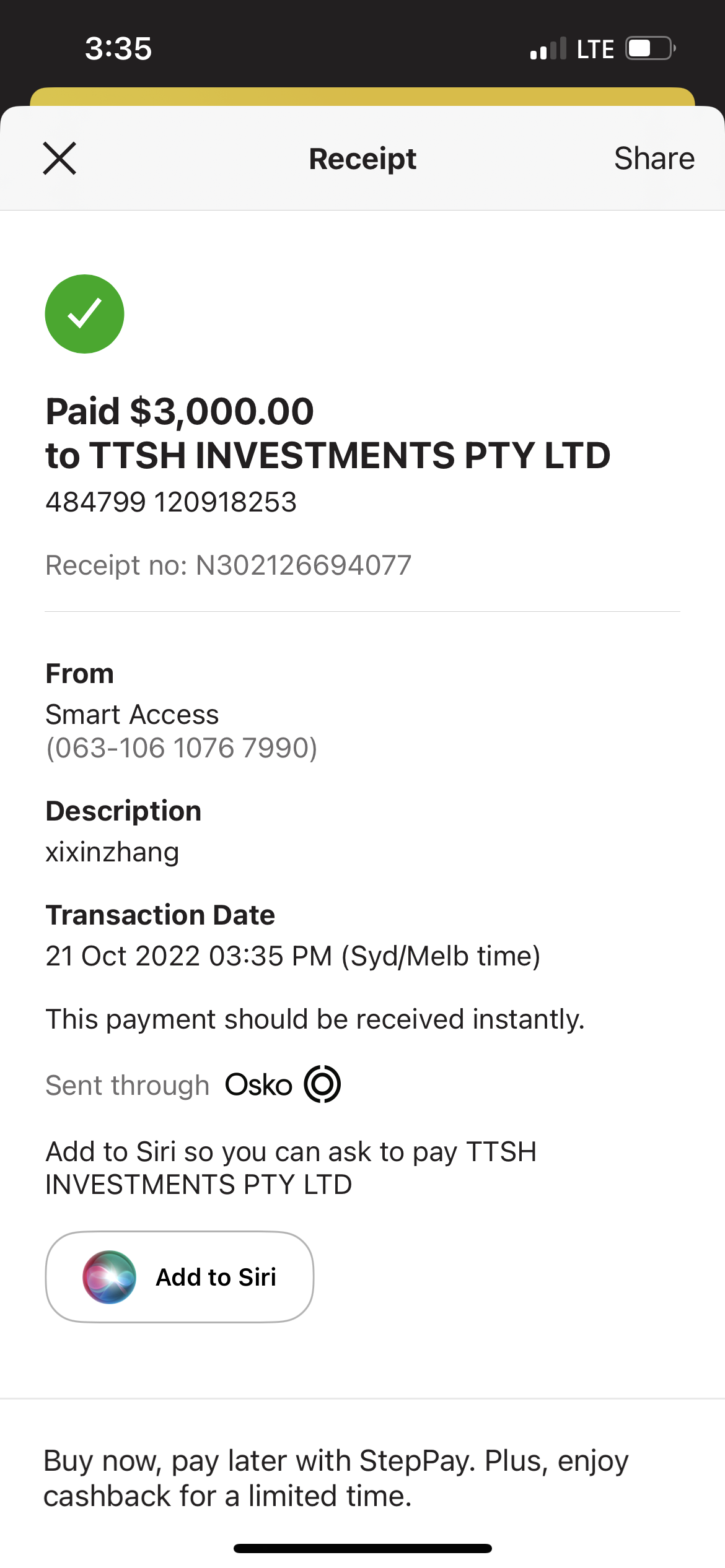Tap the cellular signal bars icon
The width and height of the screenshot is (725, 1568).
[x=548, y=48]
